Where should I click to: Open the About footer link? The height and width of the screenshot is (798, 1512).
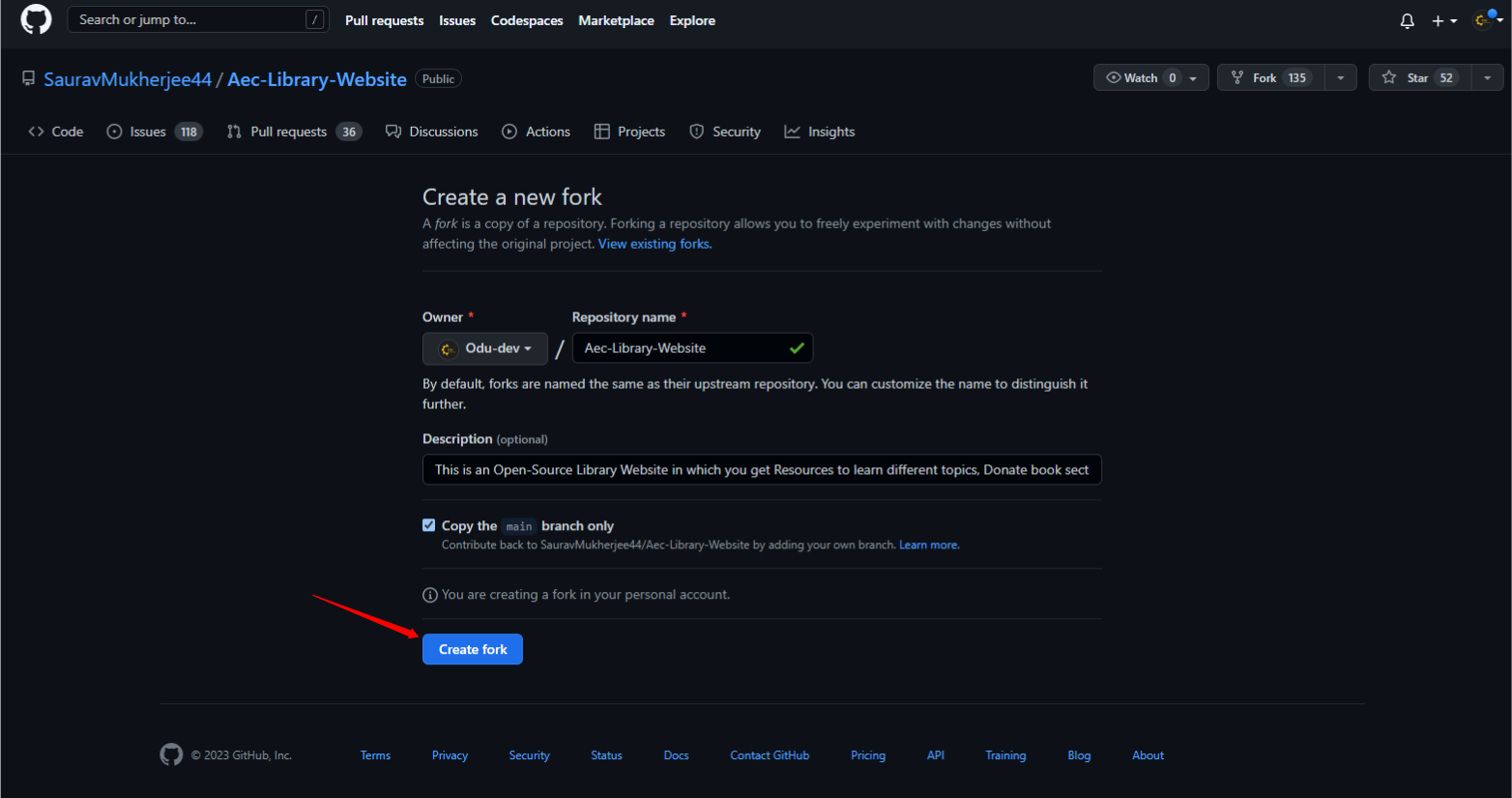click(x=1148, y=755)
